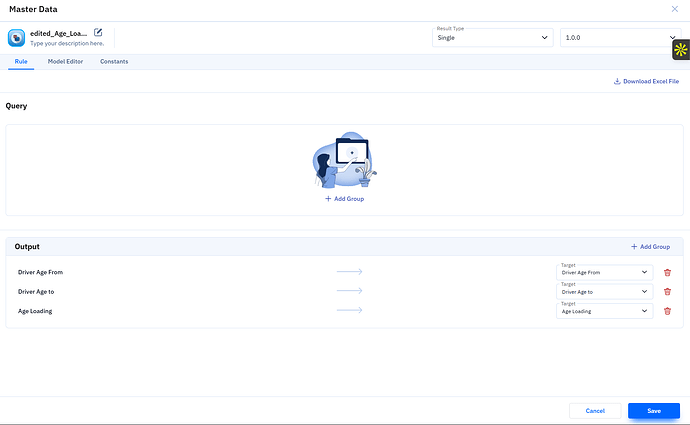The width and height of the screenshot is (690, 425).
Task: Delete the Driver Age From output row
Action: tap(667, 272)
